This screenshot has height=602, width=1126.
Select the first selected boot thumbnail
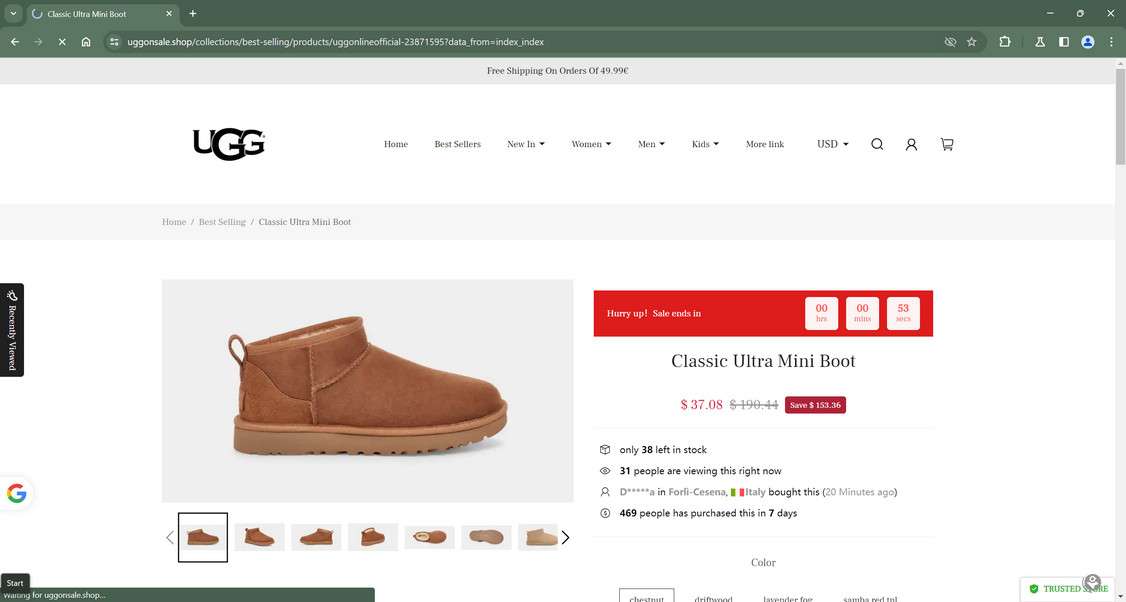pyautogui.click(x=203, y=537)
